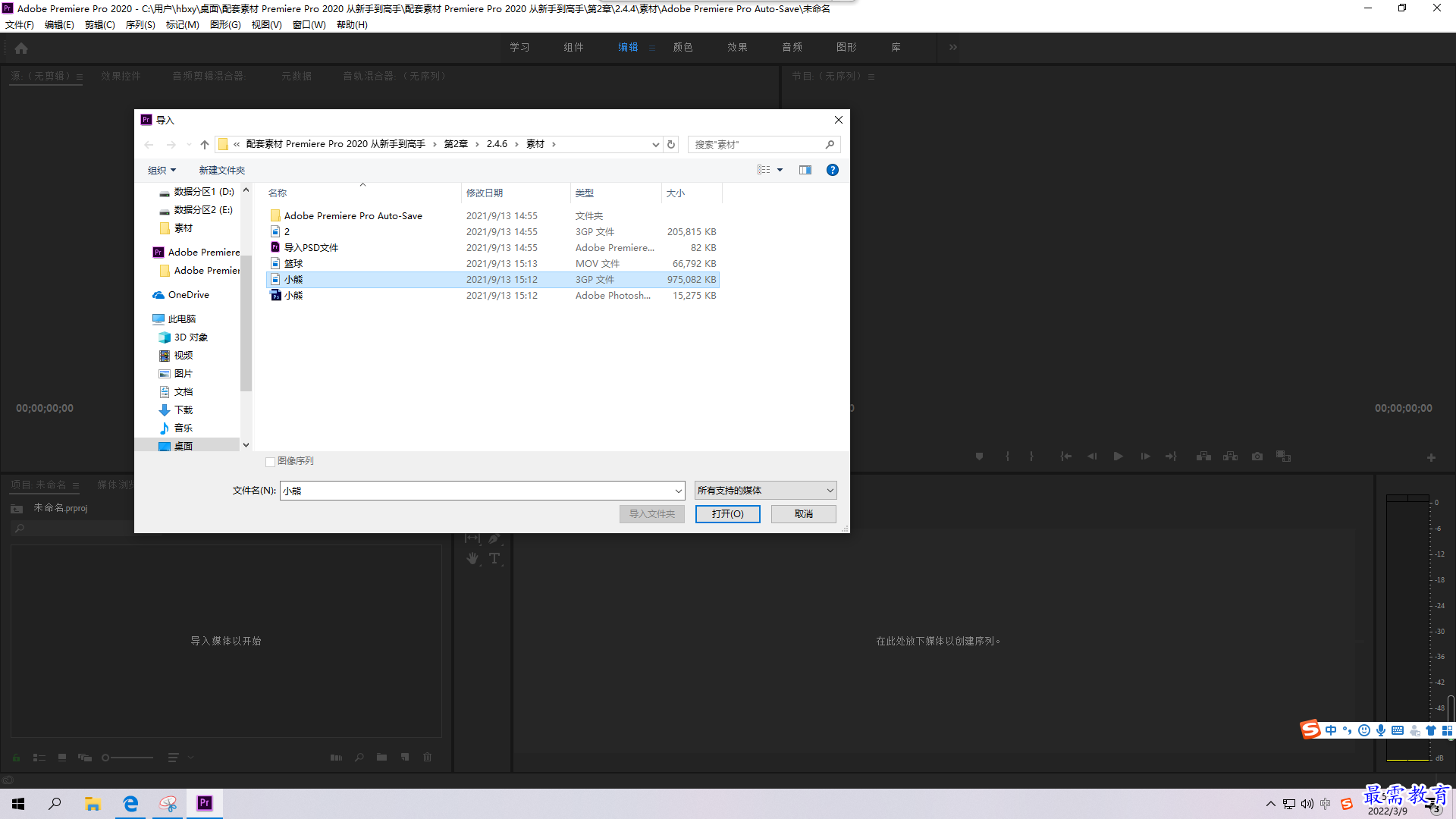This screenshot has height=819, width=1456.
Task: Open the view options dropdown arrow
Action: pyautogui.click(x=780, y=170)
